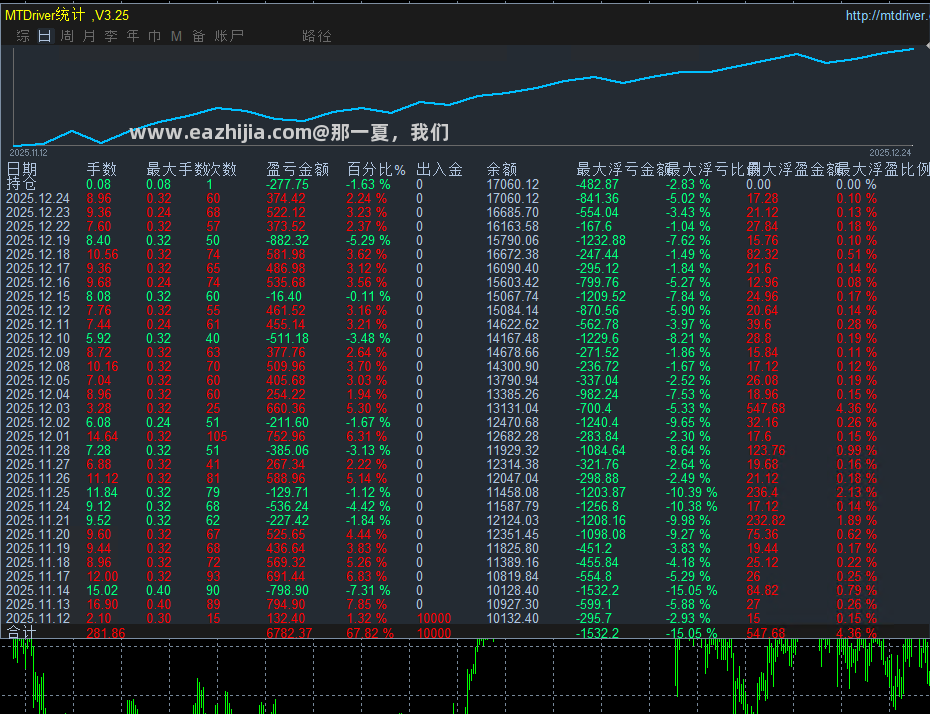The height and width of the screenshot is (714, 930).
Task: Click the 最大浮盈金额 column header
Action: coord(793,170)
